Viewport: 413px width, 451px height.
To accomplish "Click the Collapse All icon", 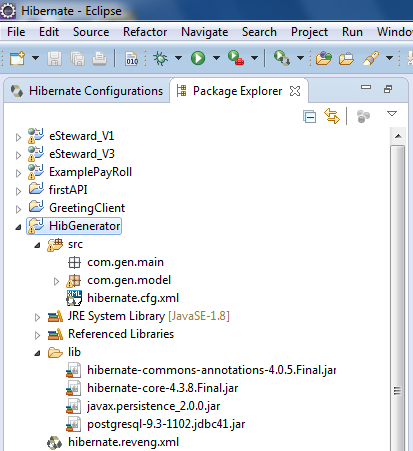I will [310, 117].
